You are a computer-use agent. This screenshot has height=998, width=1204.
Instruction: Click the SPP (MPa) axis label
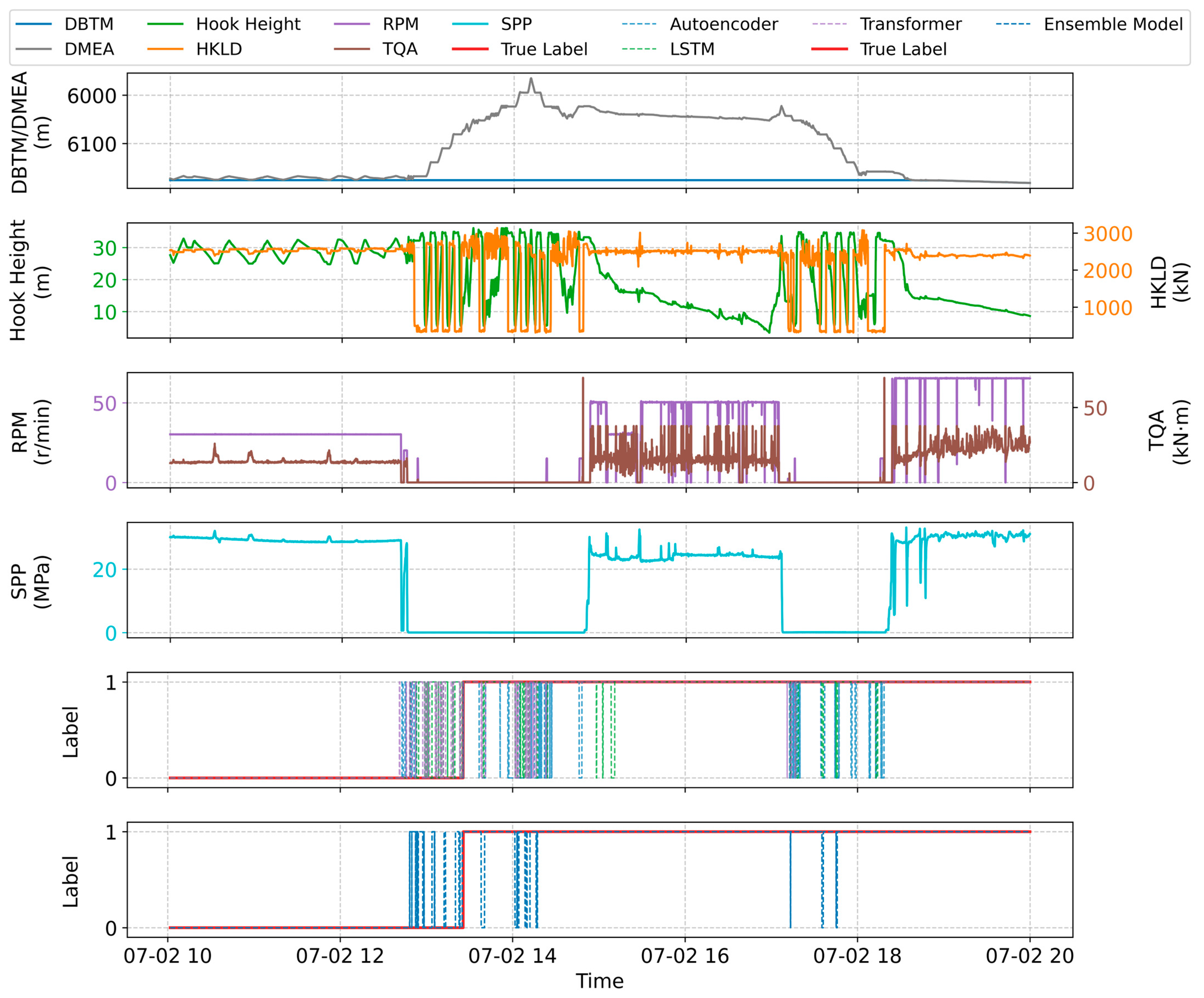(x=31, y=581)
